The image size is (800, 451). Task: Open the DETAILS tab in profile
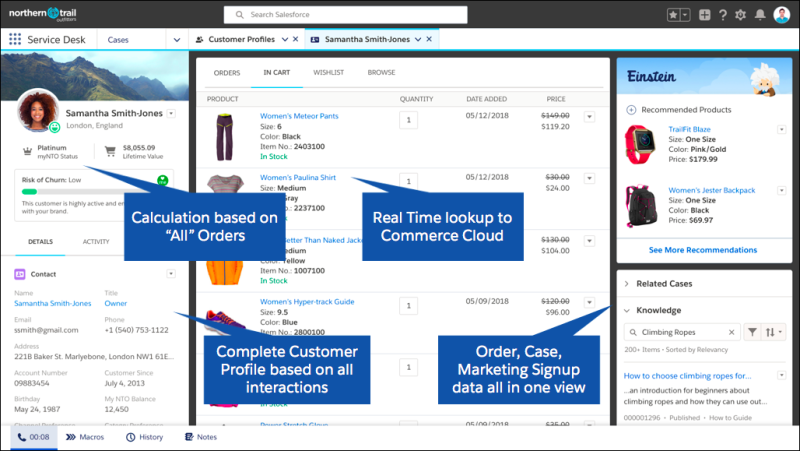click(40, 241)
